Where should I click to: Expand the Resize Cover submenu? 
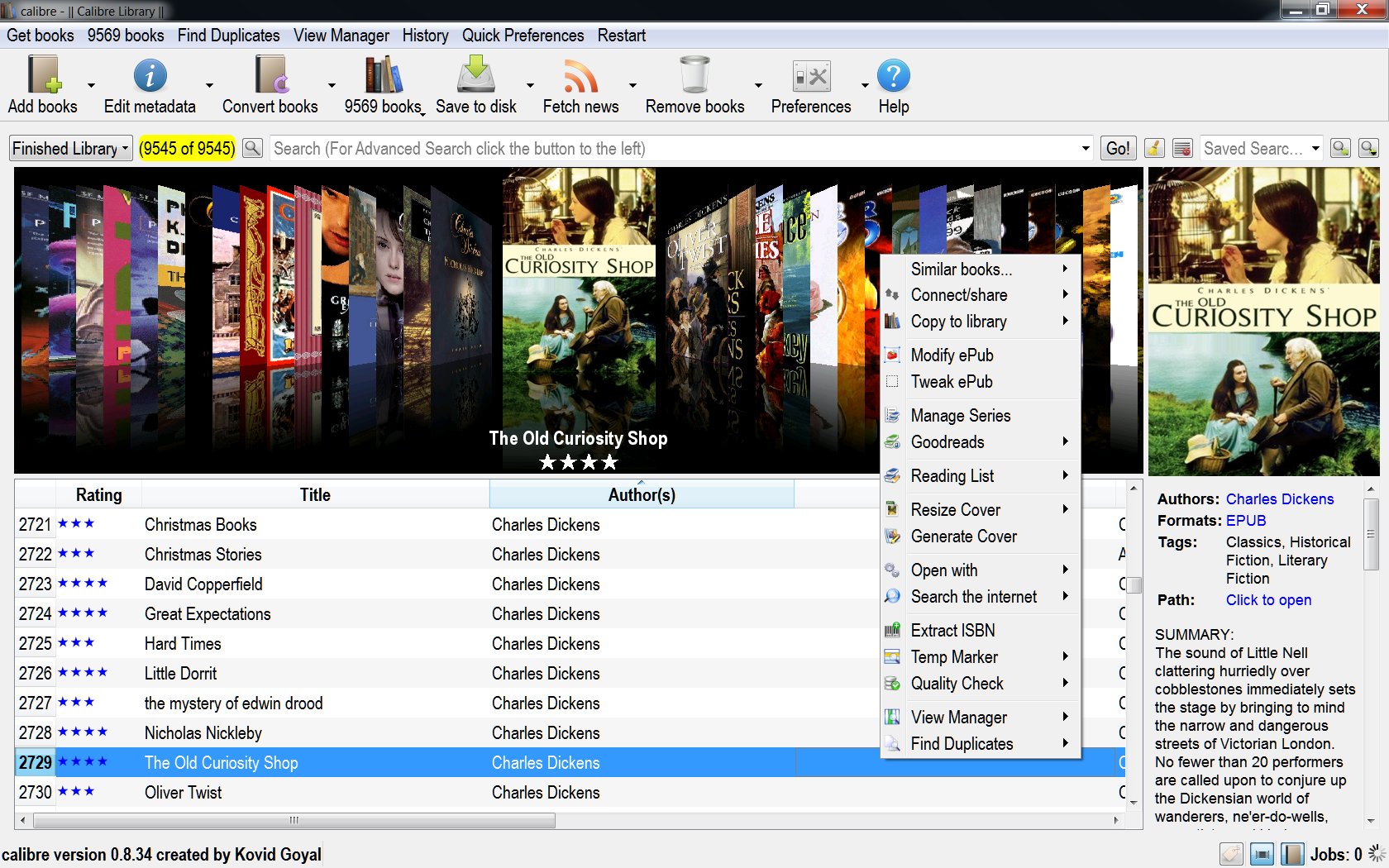coord(981,510)
